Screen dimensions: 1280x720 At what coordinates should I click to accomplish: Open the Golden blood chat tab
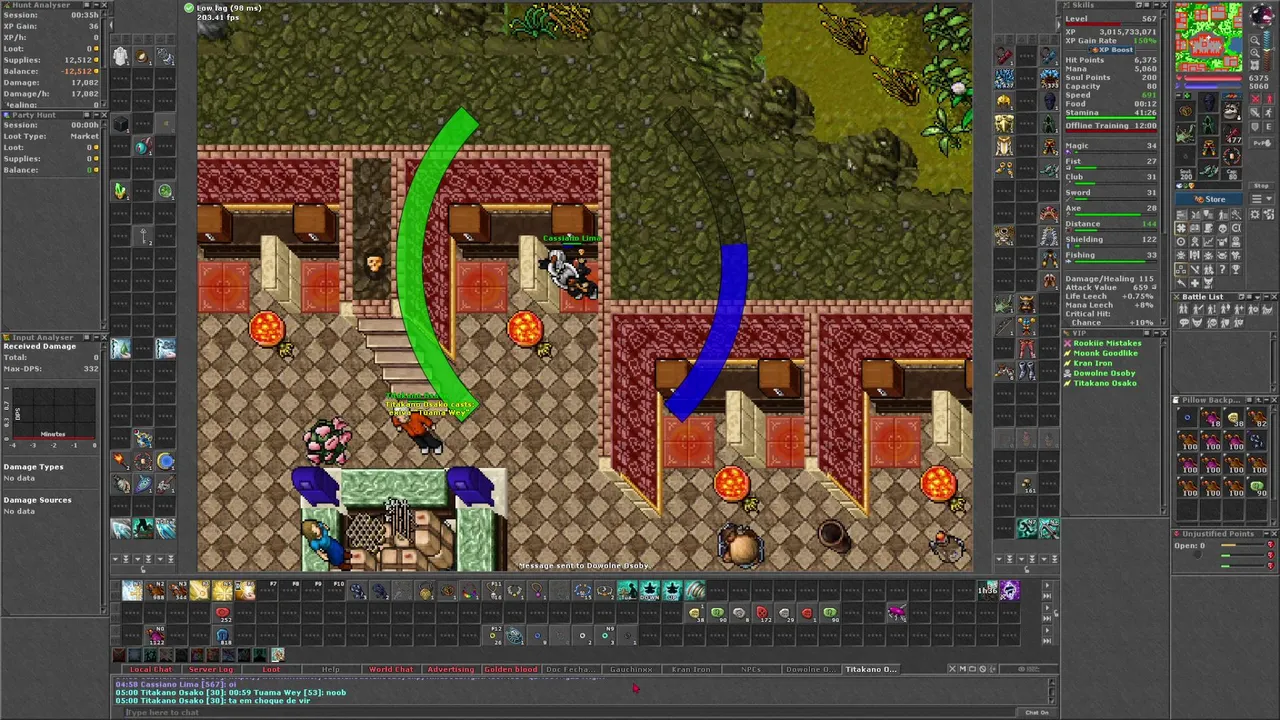pos(511,669)
